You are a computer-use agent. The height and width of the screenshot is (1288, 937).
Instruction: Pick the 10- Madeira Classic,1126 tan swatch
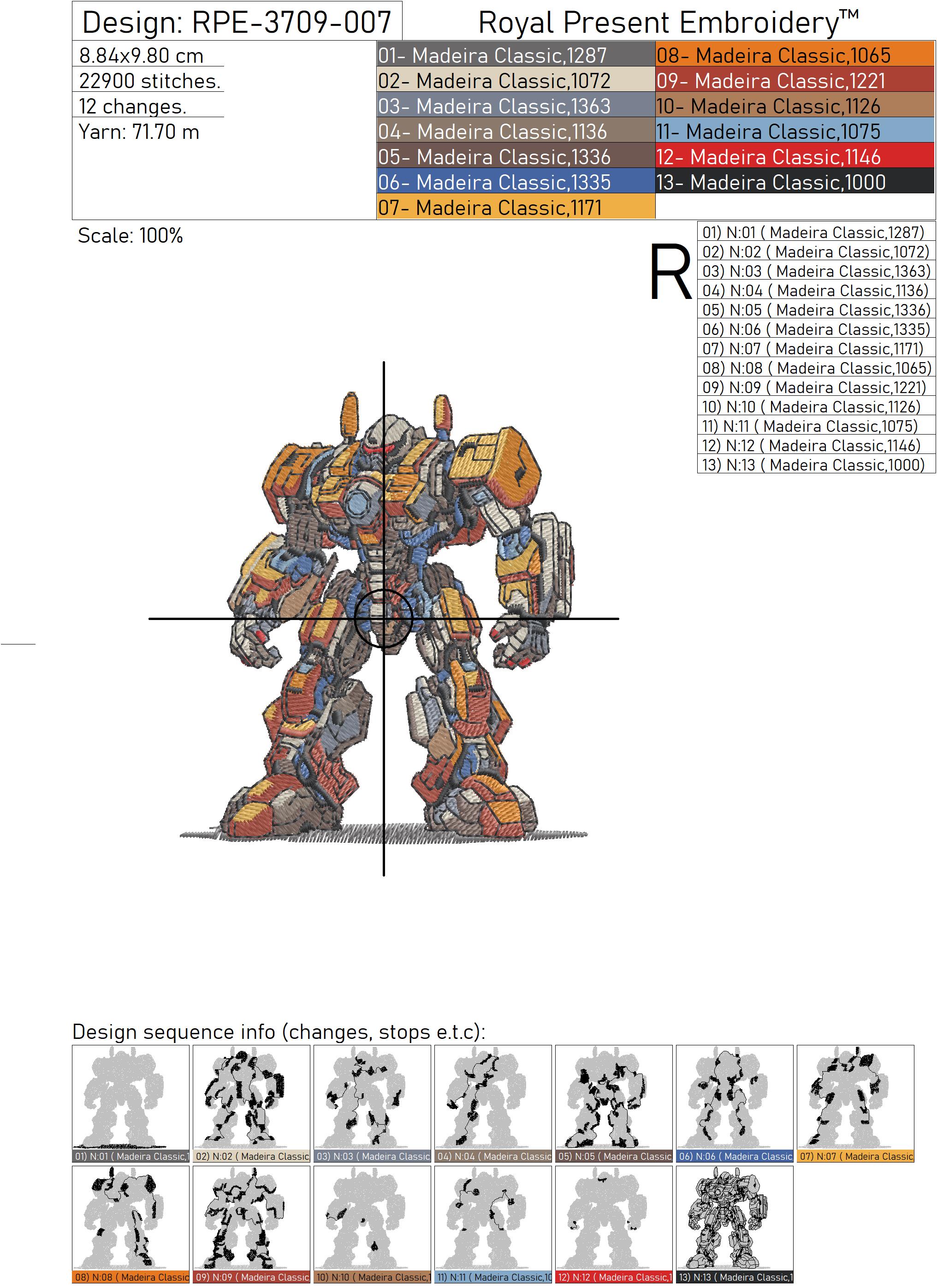click(795, 106)
